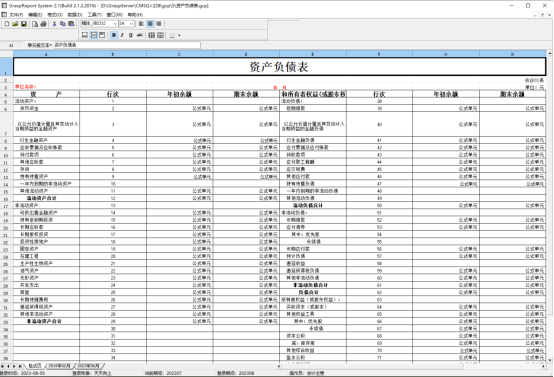Toggle italic formatting

(122, 35)
